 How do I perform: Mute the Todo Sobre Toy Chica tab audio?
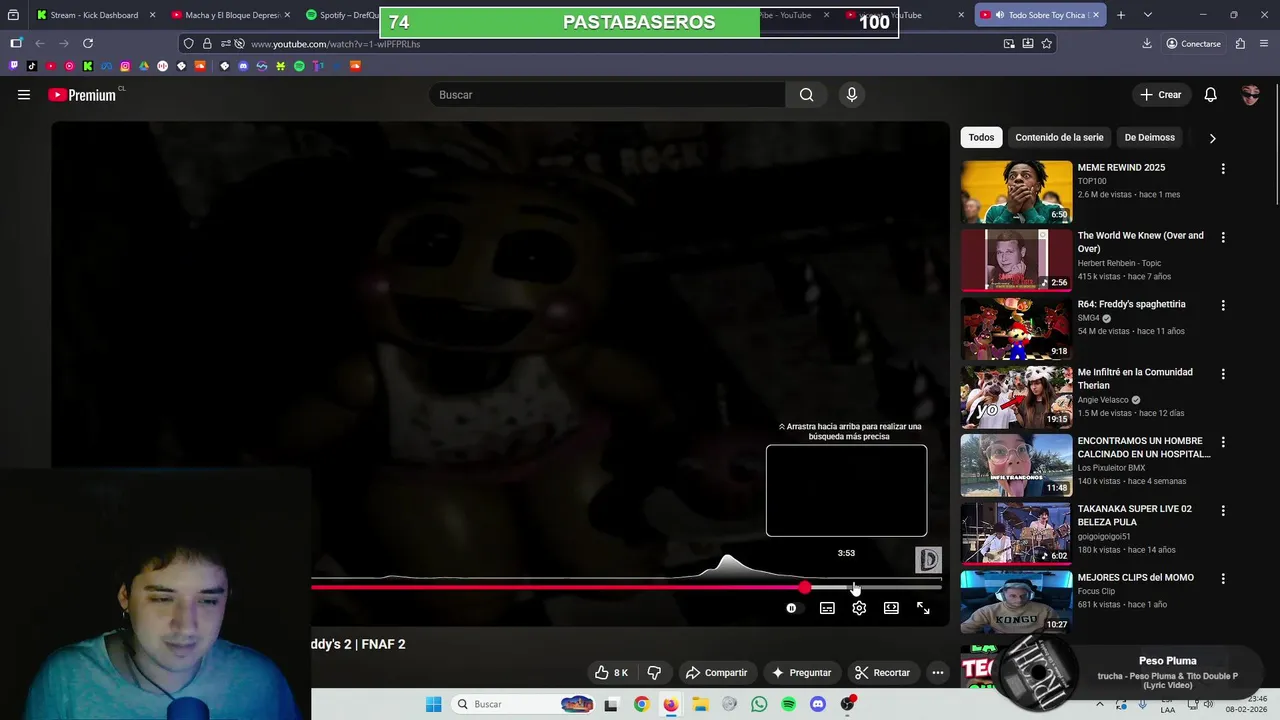(999, 15)
